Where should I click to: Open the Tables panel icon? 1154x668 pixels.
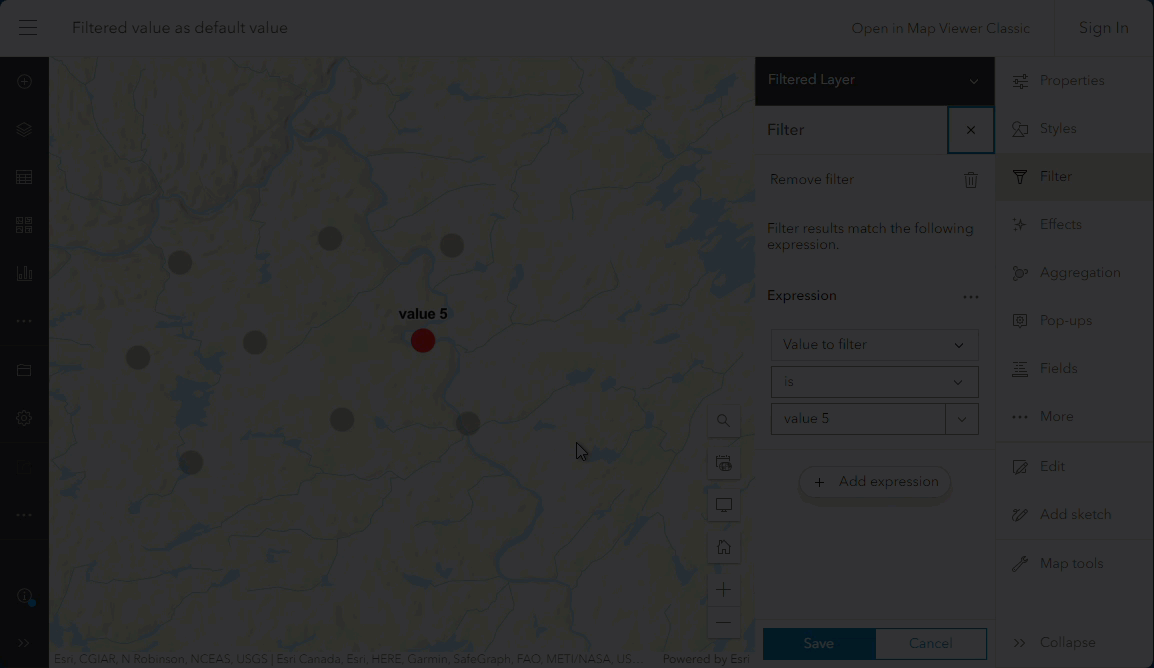tap(24, 176)
